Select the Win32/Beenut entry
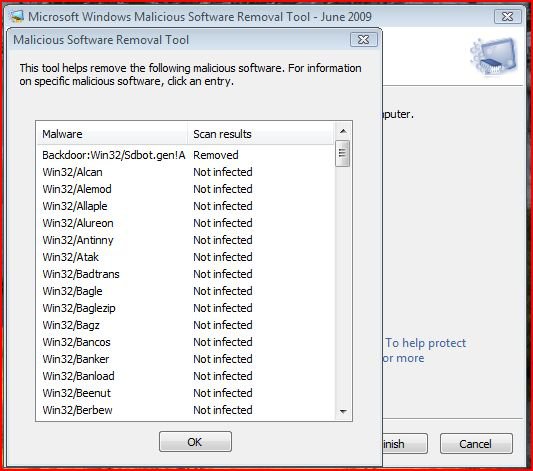533x471 pixels. [185, 393]
